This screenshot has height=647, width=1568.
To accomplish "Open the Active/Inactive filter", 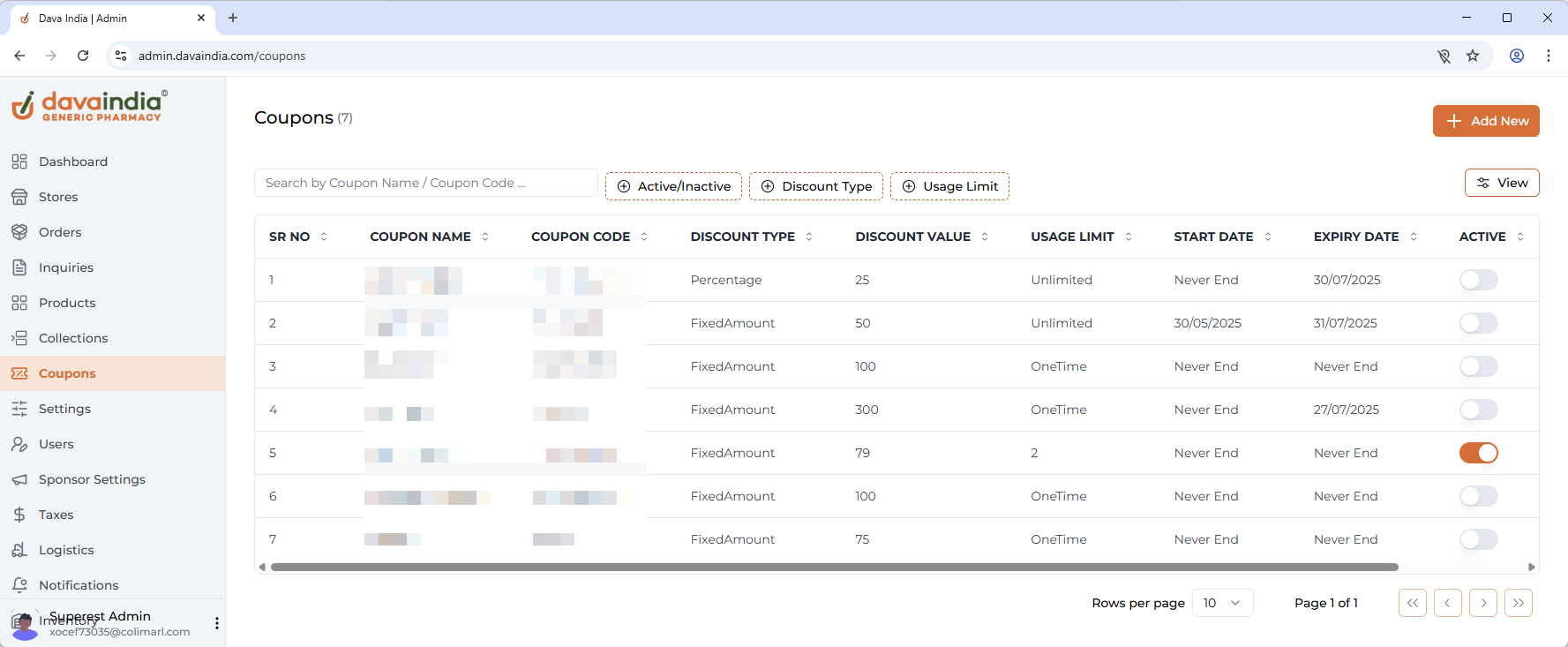I will (673, 186).
